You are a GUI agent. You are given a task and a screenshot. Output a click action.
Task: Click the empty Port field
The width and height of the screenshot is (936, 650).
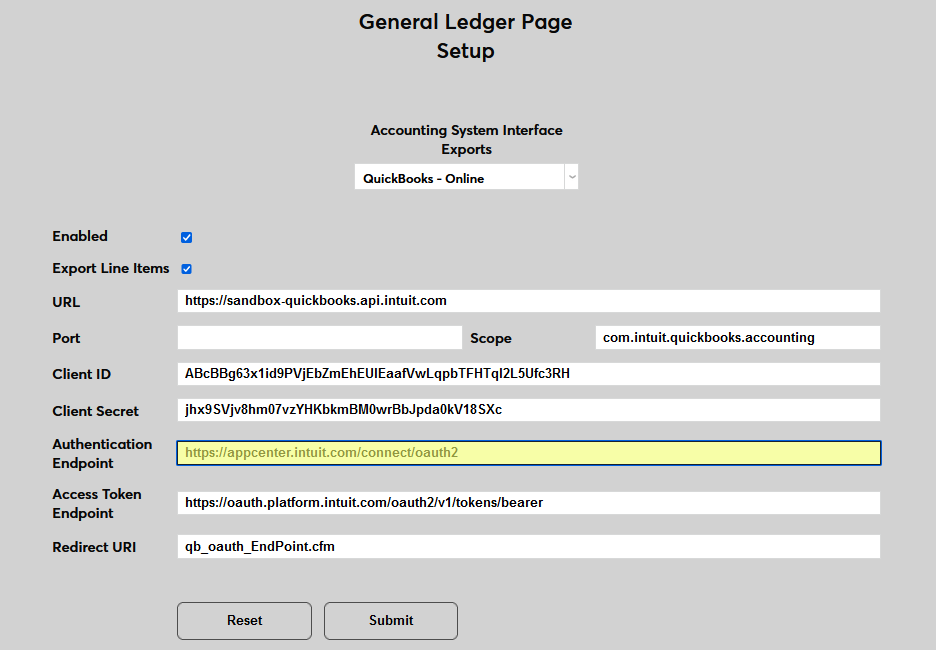318,337
